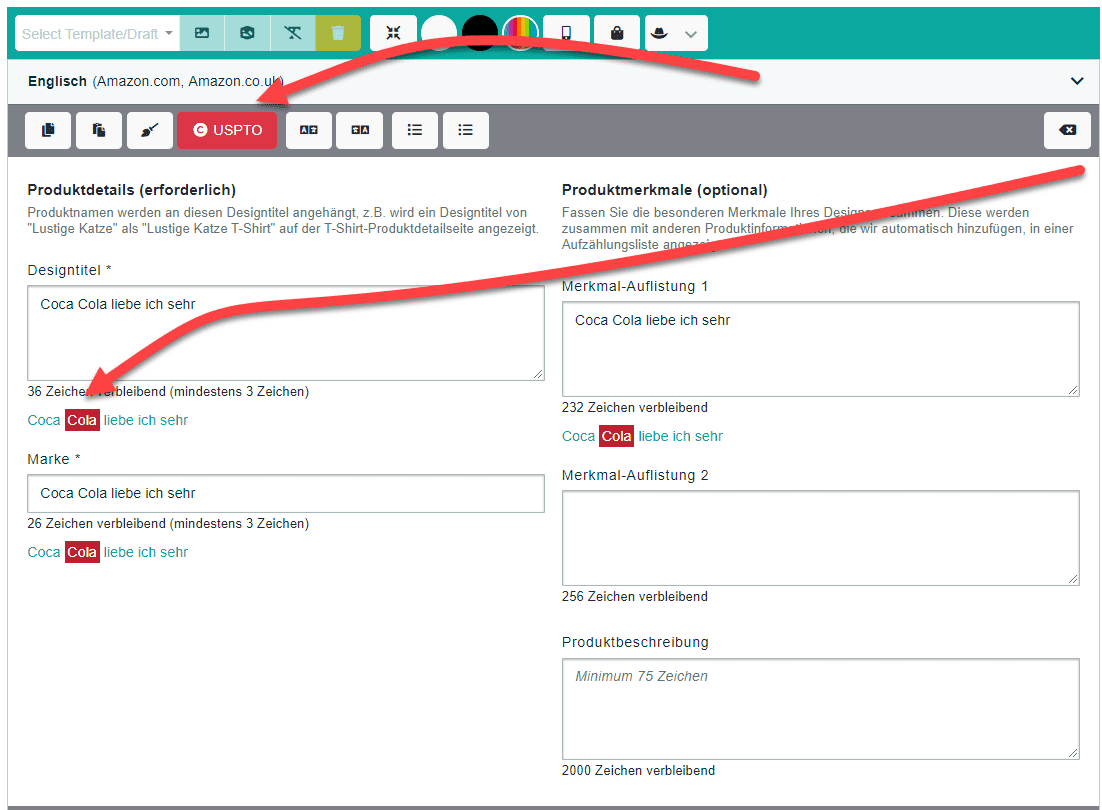The image size is (1102, 810).
Task: Focus the Marke input field
Action: point(286,493)
